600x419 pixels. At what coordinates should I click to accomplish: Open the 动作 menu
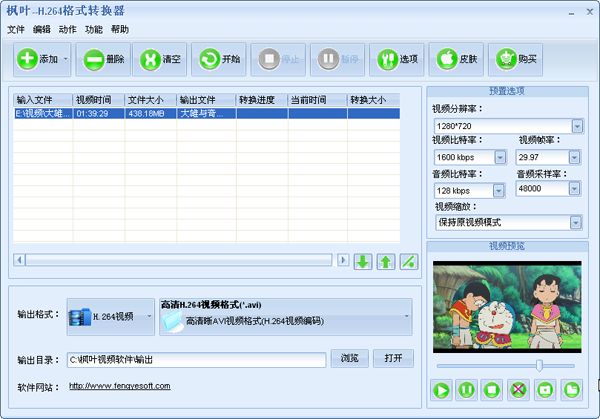(x=68, y=29)
